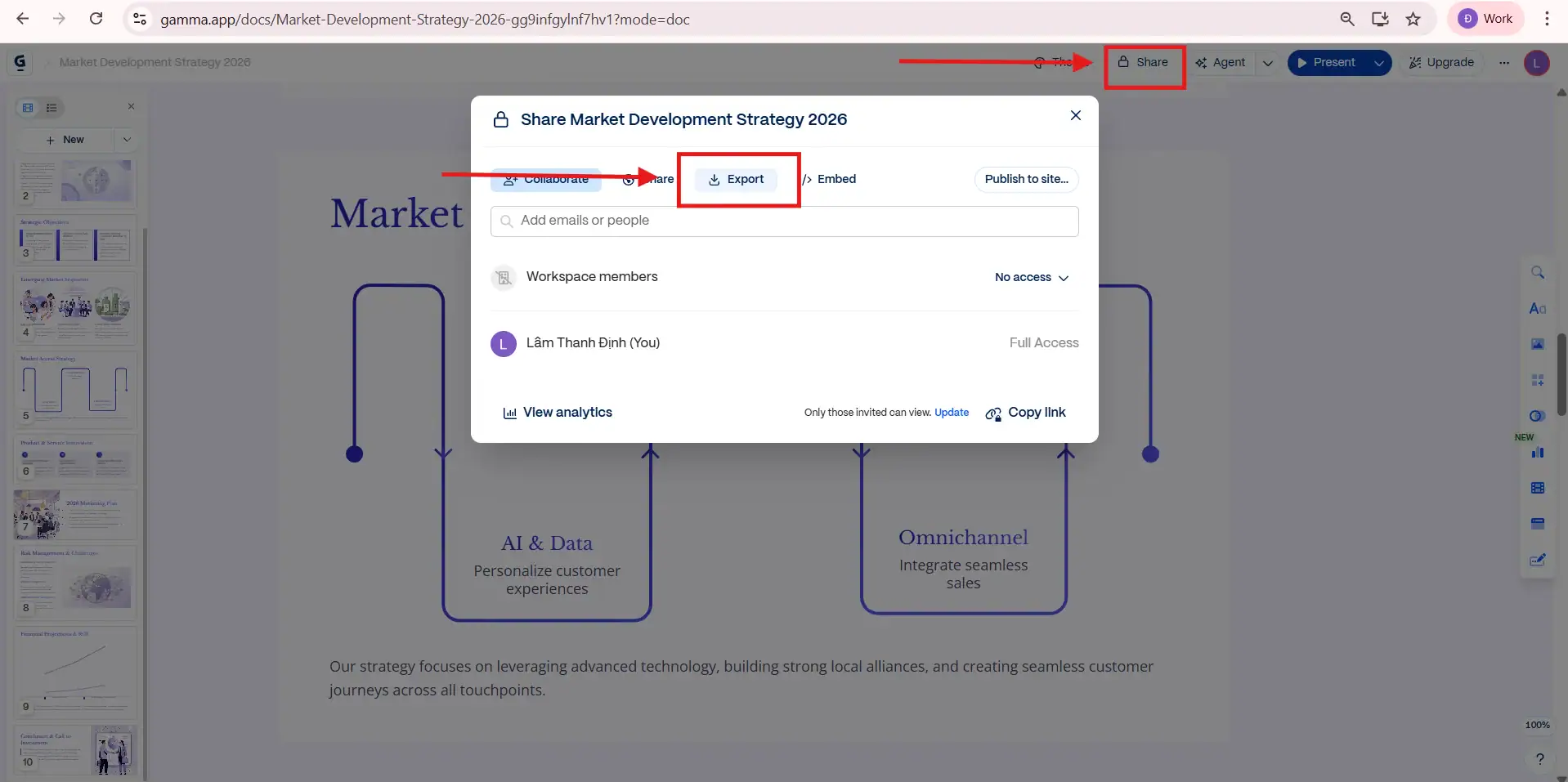This screenshot has height=782, width=1568.
Task: Switch card list to grid view
Action: click(27, 107)
